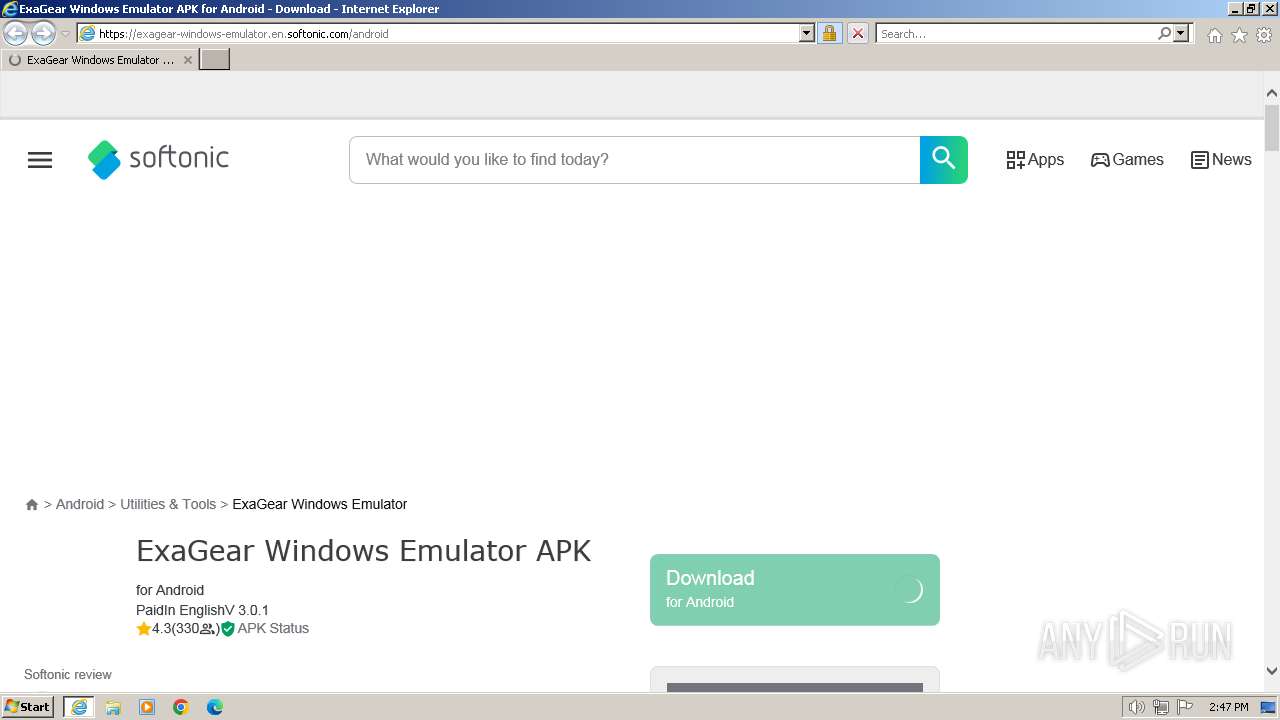Image resolution: width=1280 pixels, height=720 pixels.
Task: Open the Favorites star icon
Action: (x=1239, y=35)
